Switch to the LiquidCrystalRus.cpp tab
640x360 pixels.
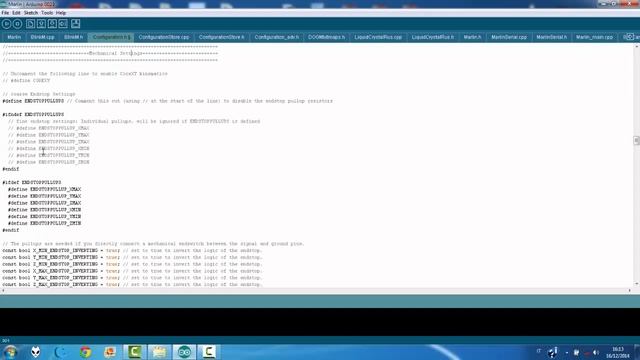378,37
